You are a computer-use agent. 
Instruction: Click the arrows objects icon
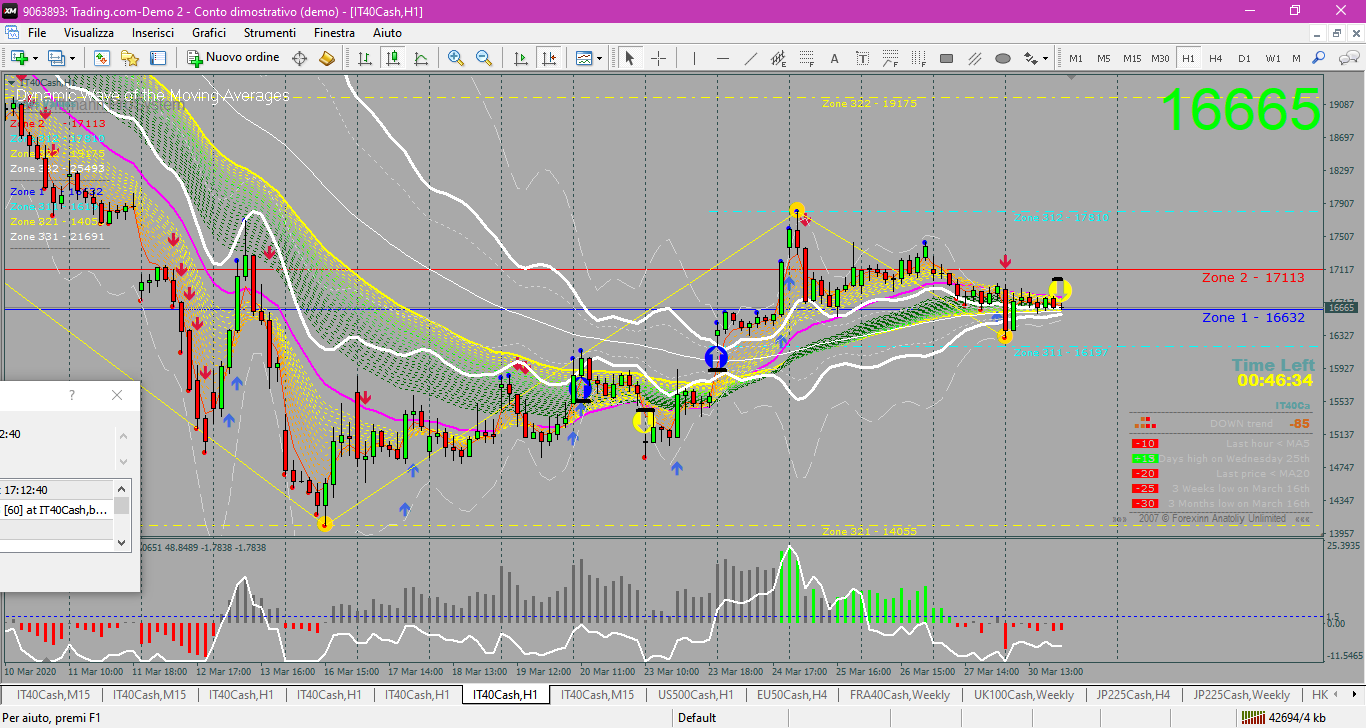coord(1031,58)
